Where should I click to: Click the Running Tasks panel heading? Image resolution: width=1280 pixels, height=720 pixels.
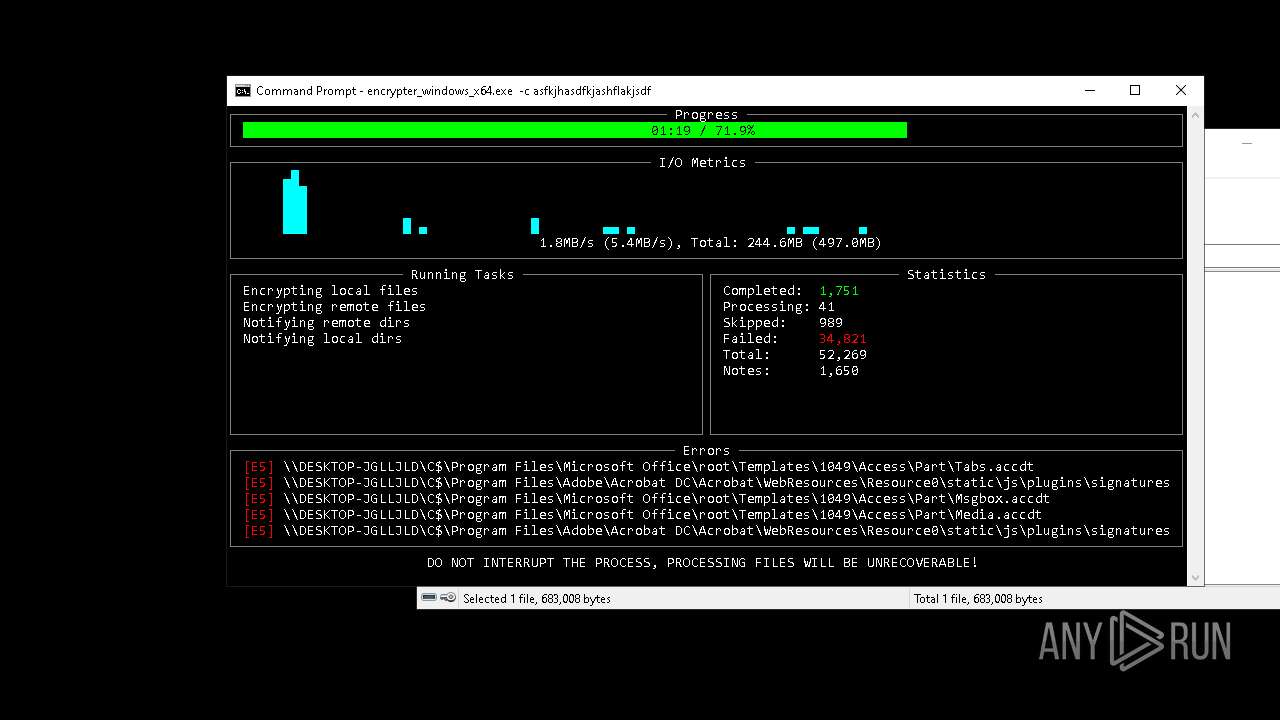(462, 275)
